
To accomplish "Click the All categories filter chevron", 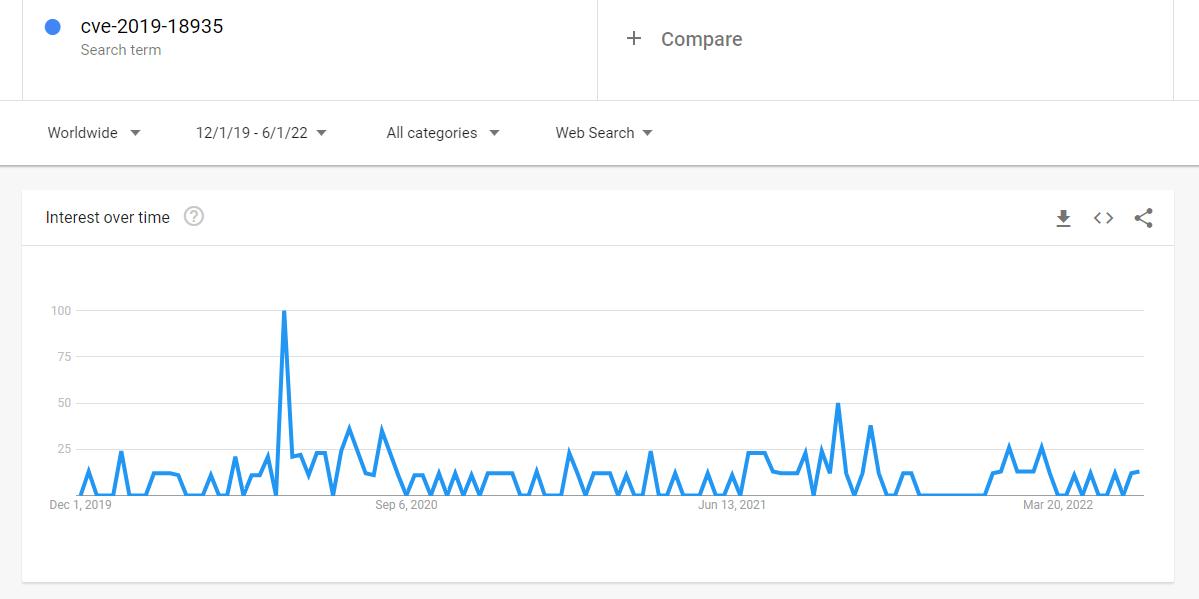I will (x=495, y=132).
